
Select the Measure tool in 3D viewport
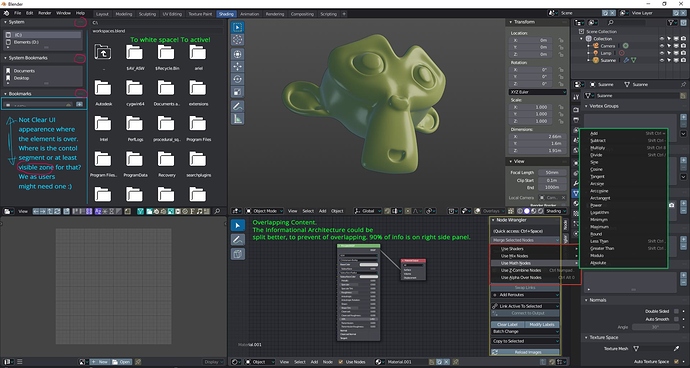238,119
